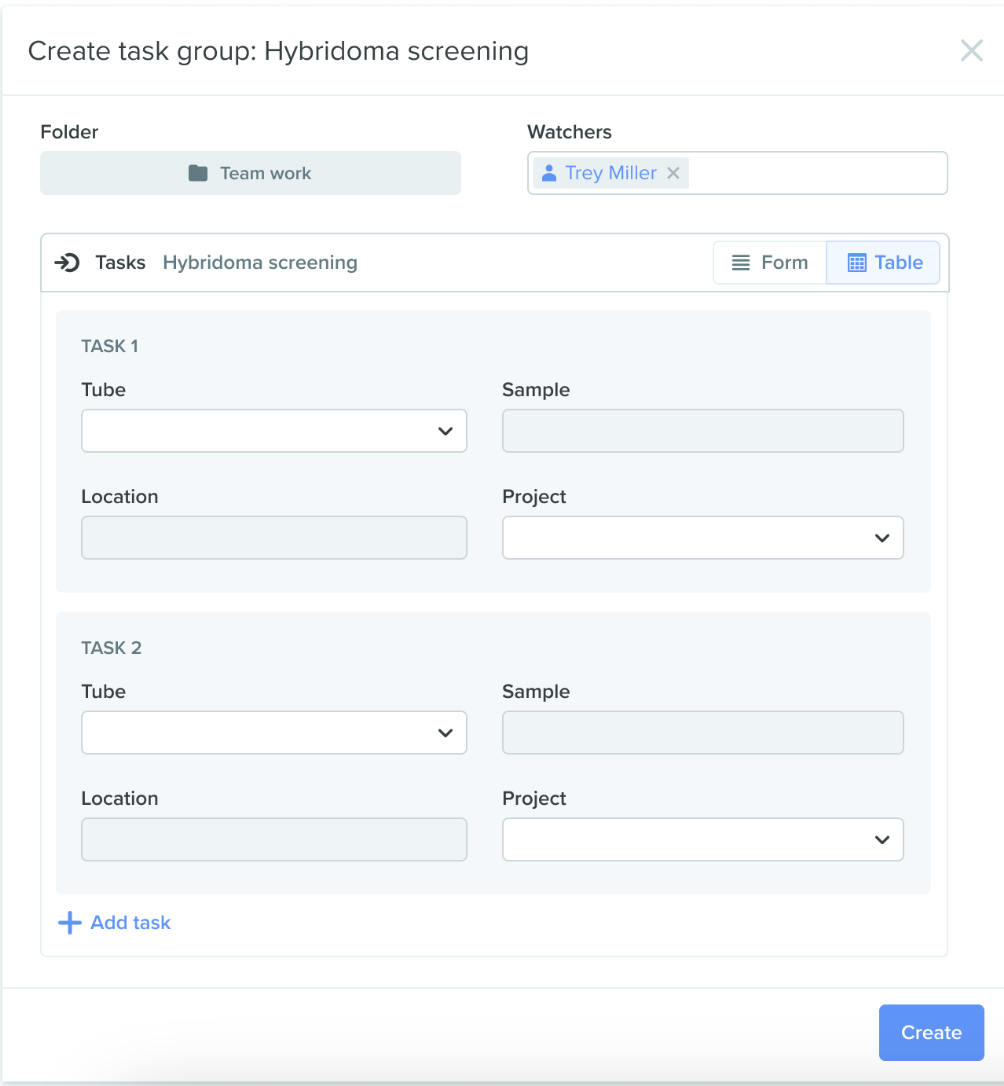This screenshot has width=1004, height=1086.
Task: Expand the Task 1 Project dropdown
Action: 703,537
